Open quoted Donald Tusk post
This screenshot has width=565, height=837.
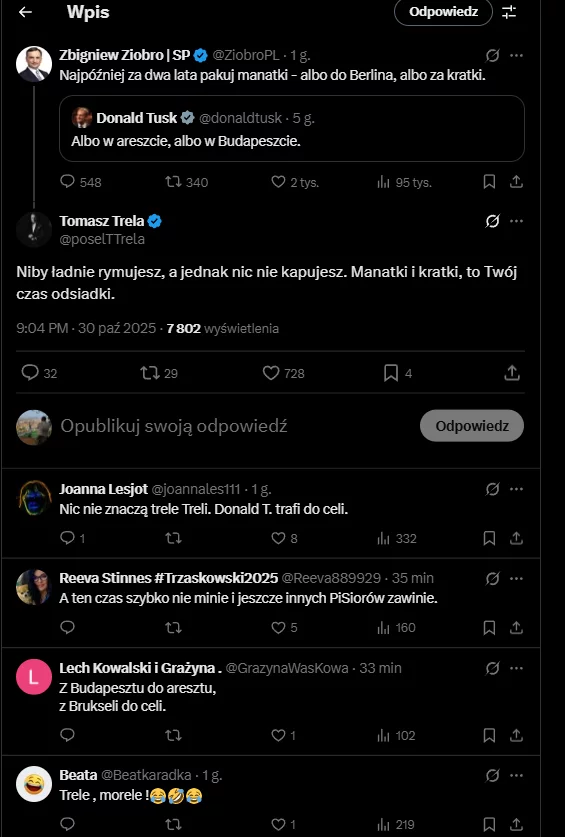point(292,129)
